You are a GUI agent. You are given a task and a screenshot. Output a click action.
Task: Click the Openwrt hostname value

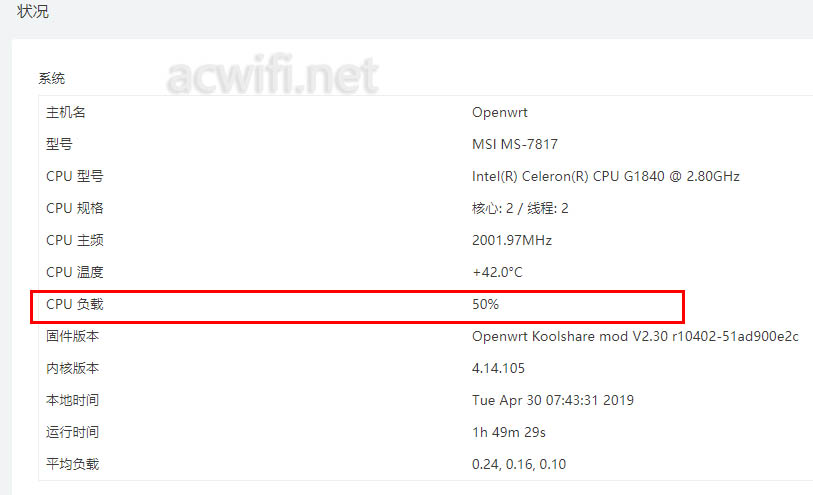point(499,112)
